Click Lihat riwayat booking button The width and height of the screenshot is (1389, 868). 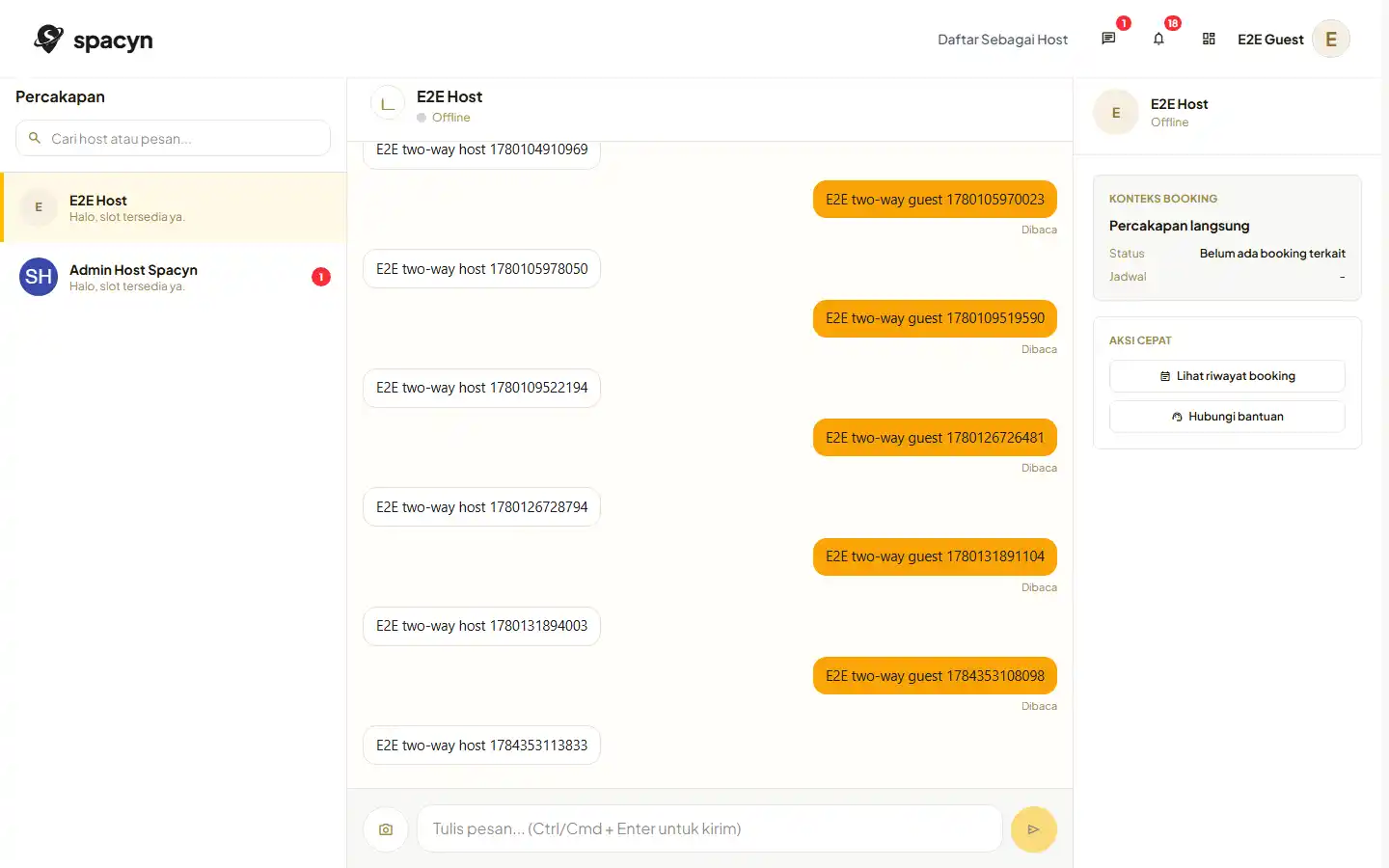tap(1227, 376)
